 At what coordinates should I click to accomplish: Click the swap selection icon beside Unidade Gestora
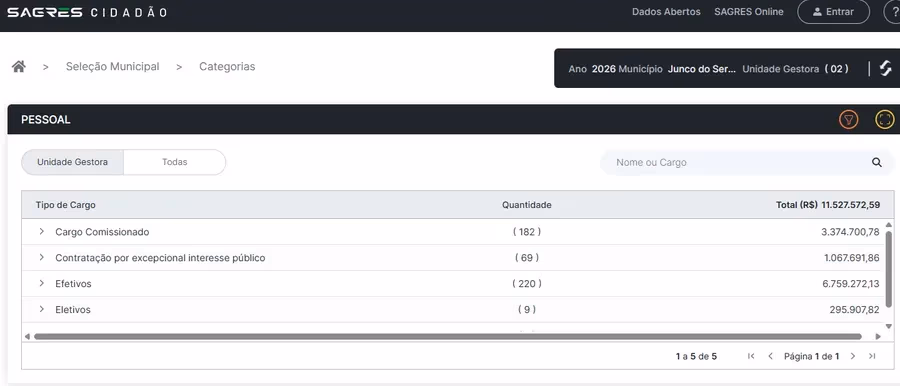pos(886,68)
